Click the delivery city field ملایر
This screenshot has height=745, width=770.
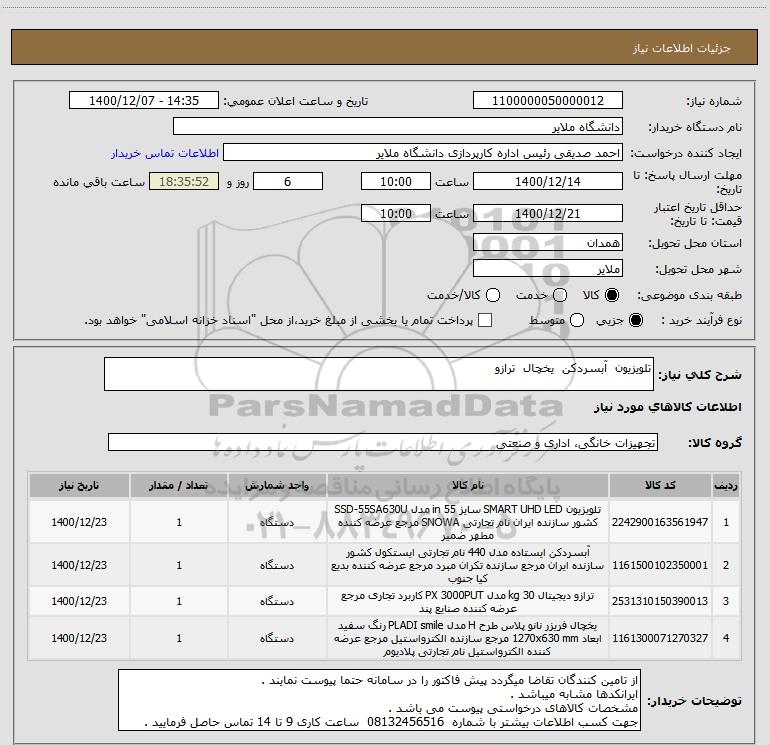click(x=548, y=268)
